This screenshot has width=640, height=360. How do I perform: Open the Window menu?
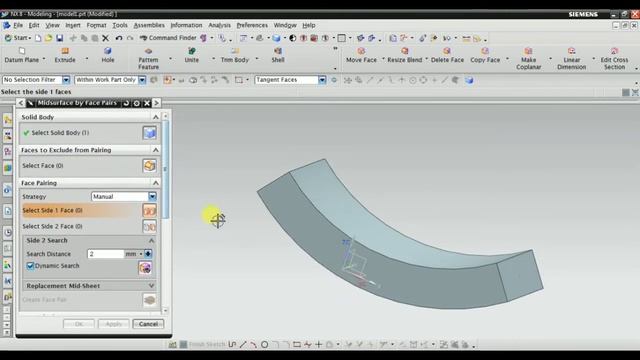(x=285, y=25)
